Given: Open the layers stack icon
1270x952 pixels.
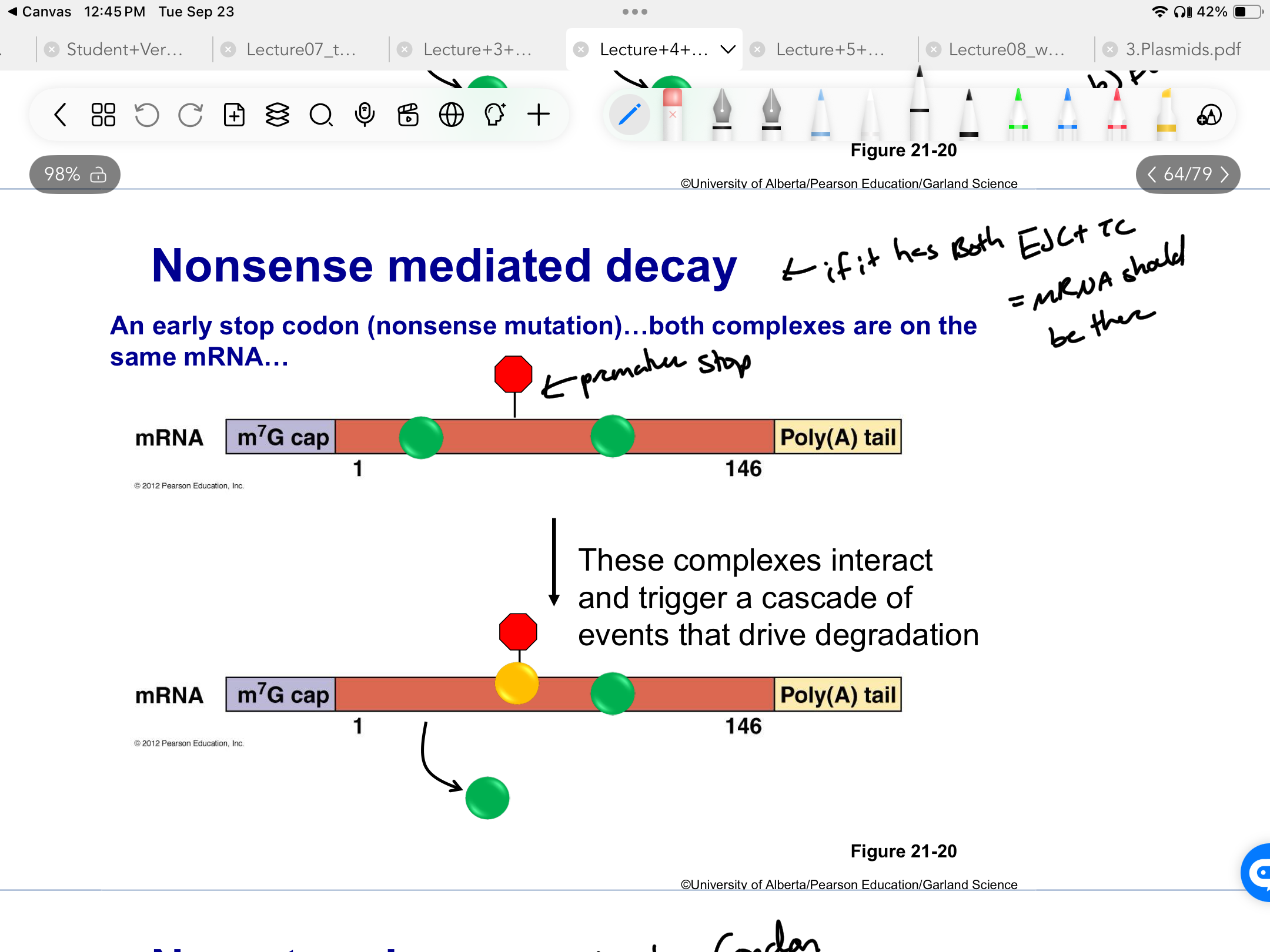Looking at the screenshot, I should pos(277,115).
